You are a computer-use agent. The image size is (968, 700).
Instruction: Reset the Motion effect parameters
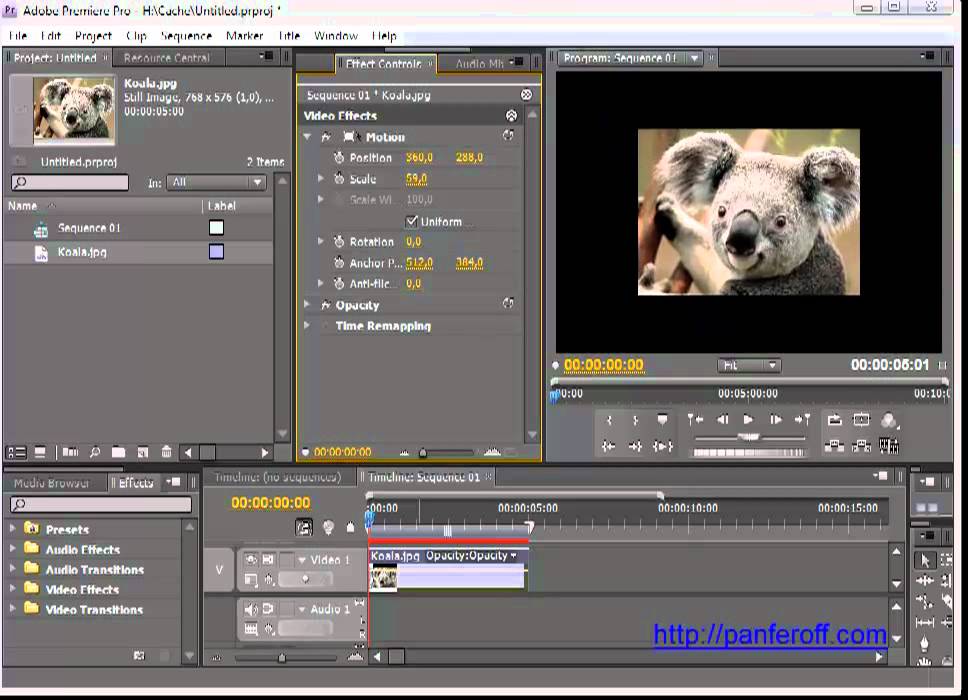509,137
